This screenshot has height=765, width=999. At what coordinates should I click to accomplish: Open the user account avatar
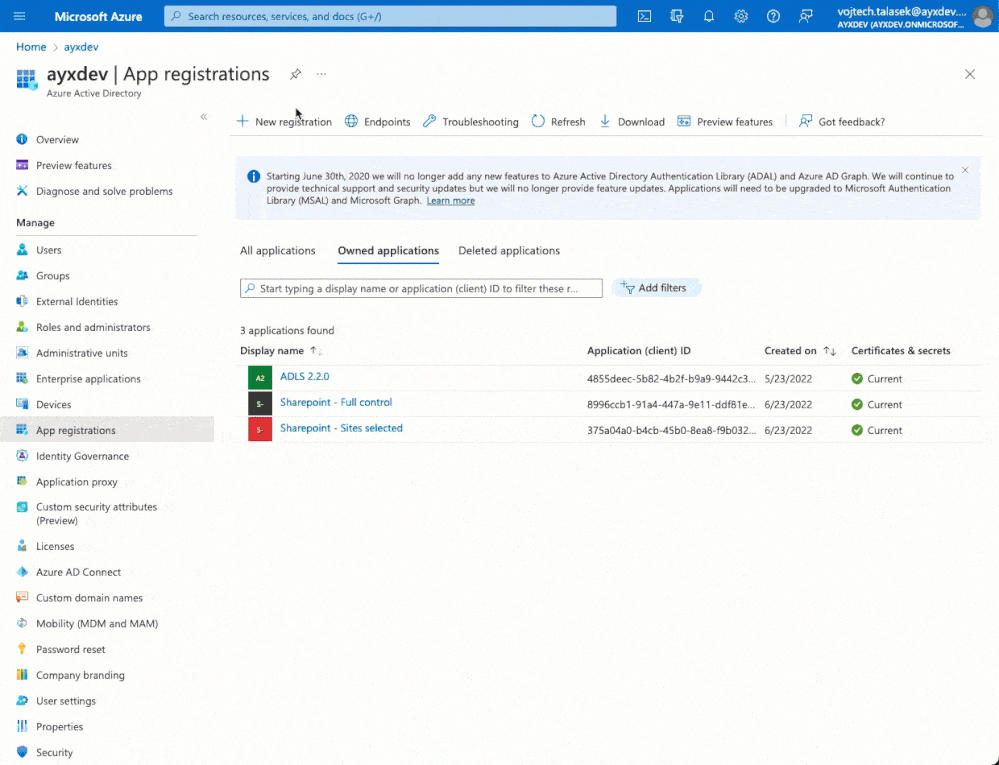(982, 17)
